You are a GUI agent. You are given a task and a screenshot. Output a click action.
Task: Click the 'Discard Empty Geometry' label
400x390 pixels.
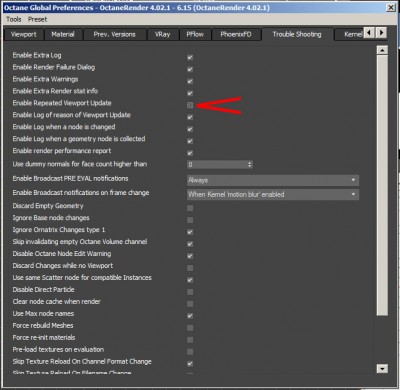(48, 206)
